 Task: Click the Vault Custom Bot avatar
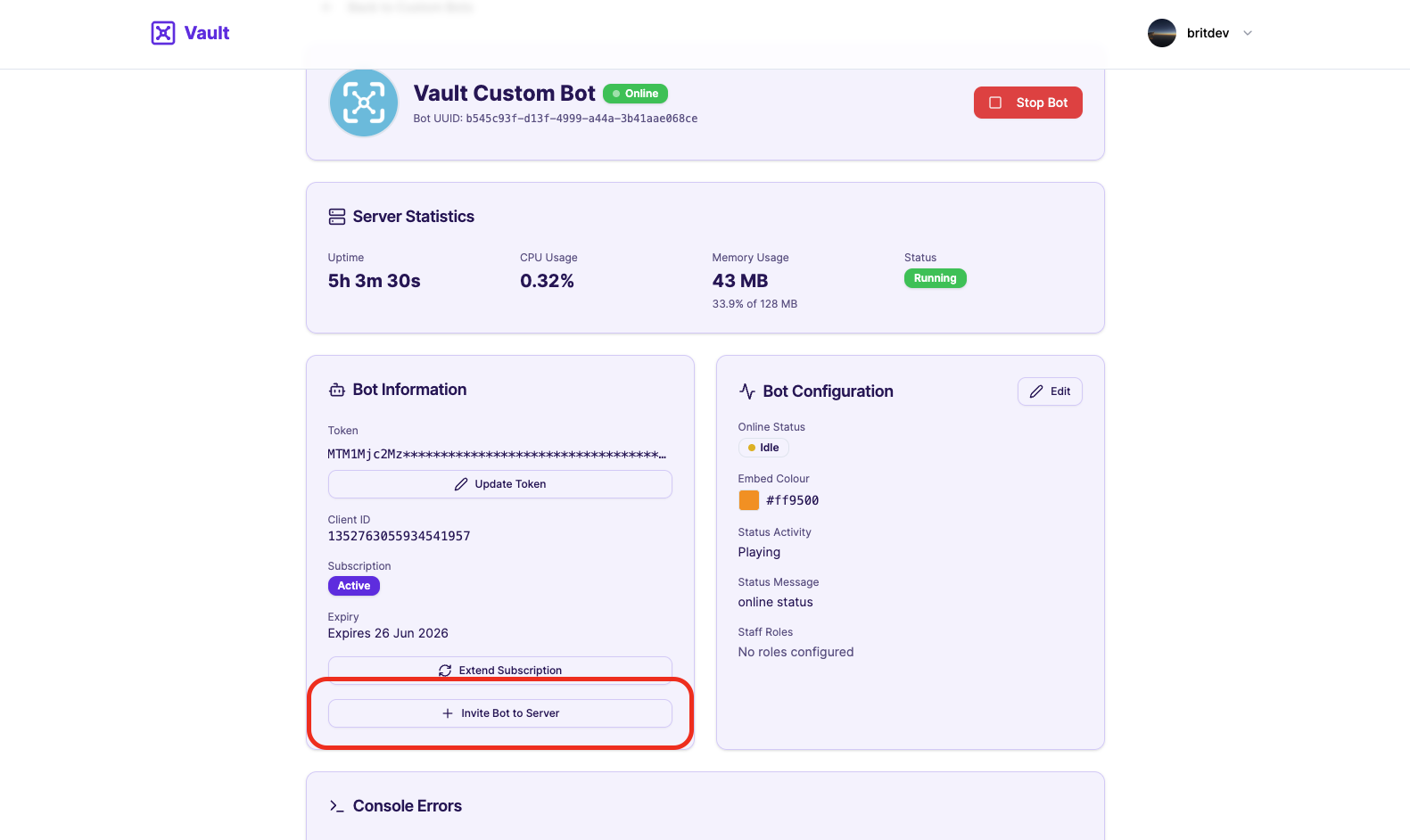pos(364,103)
